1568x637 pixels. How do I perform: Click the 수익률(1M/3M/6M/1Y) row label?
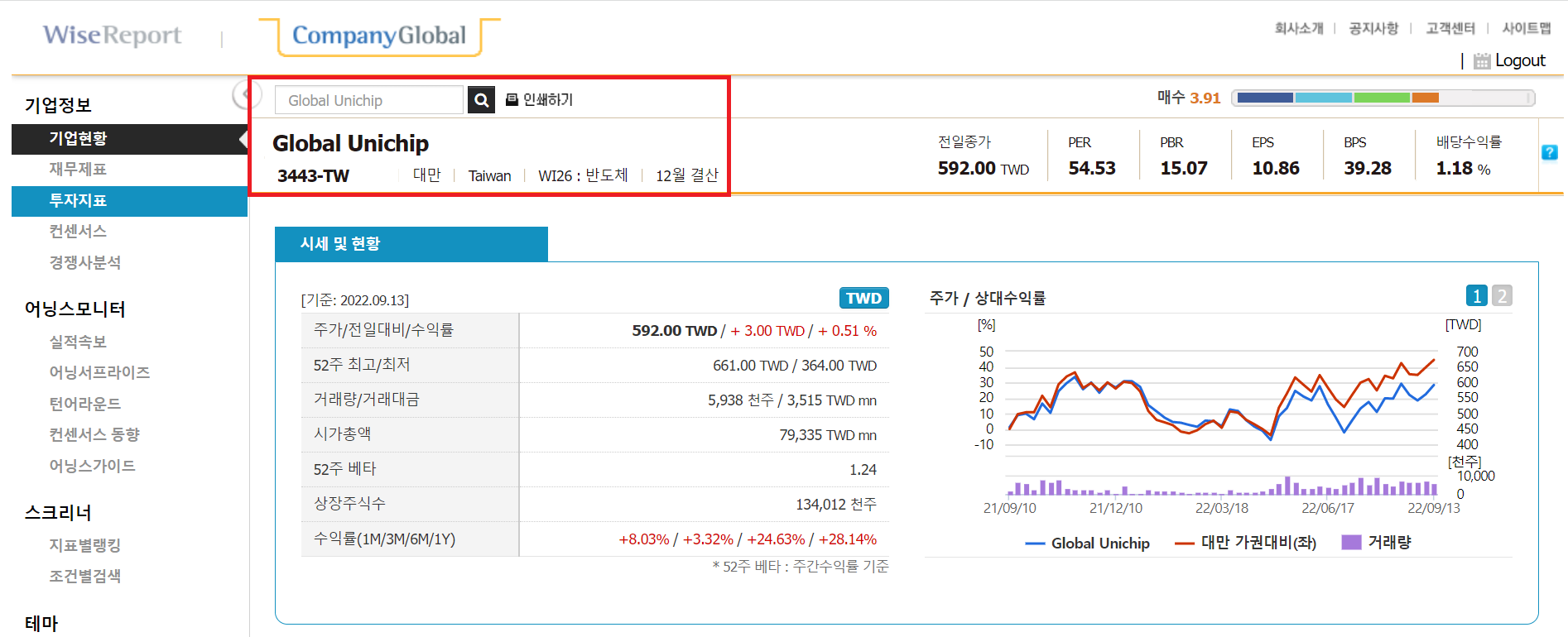pos(384,539)
